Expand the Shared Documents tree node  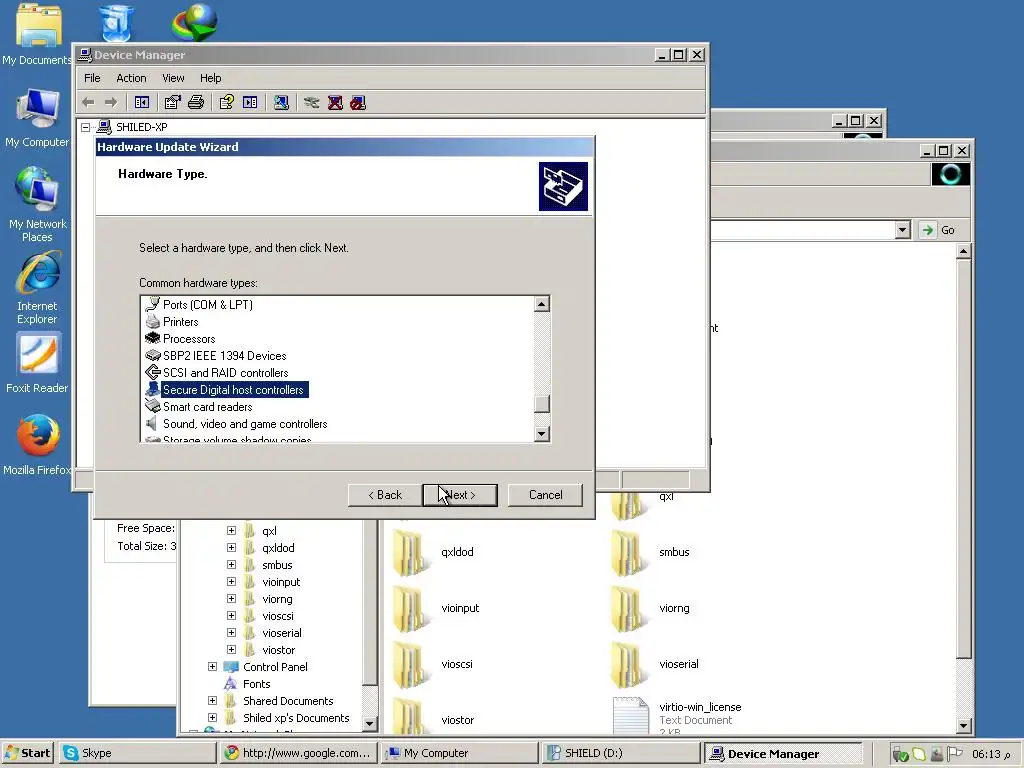coord(212,701)
